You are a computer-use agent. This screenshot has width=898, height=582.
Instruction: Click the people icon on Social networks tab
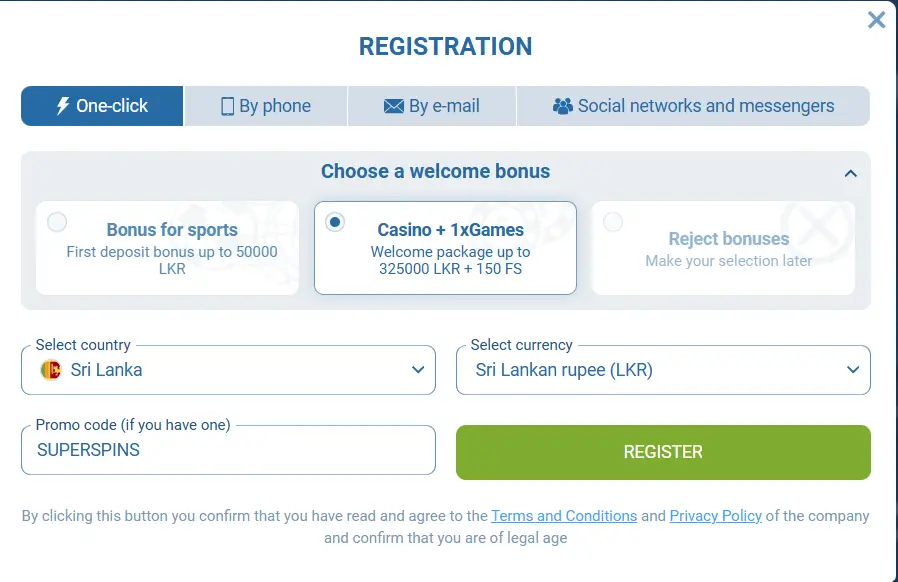tap(562, 105)
